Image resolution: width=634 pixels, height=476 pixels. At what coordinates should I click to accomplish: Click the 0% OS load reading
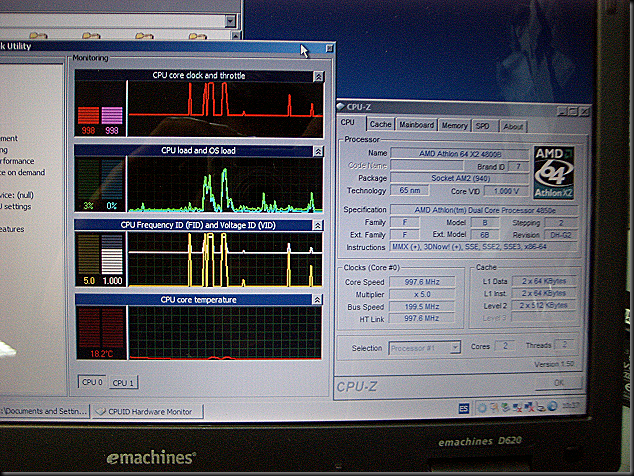coord(112,206)
